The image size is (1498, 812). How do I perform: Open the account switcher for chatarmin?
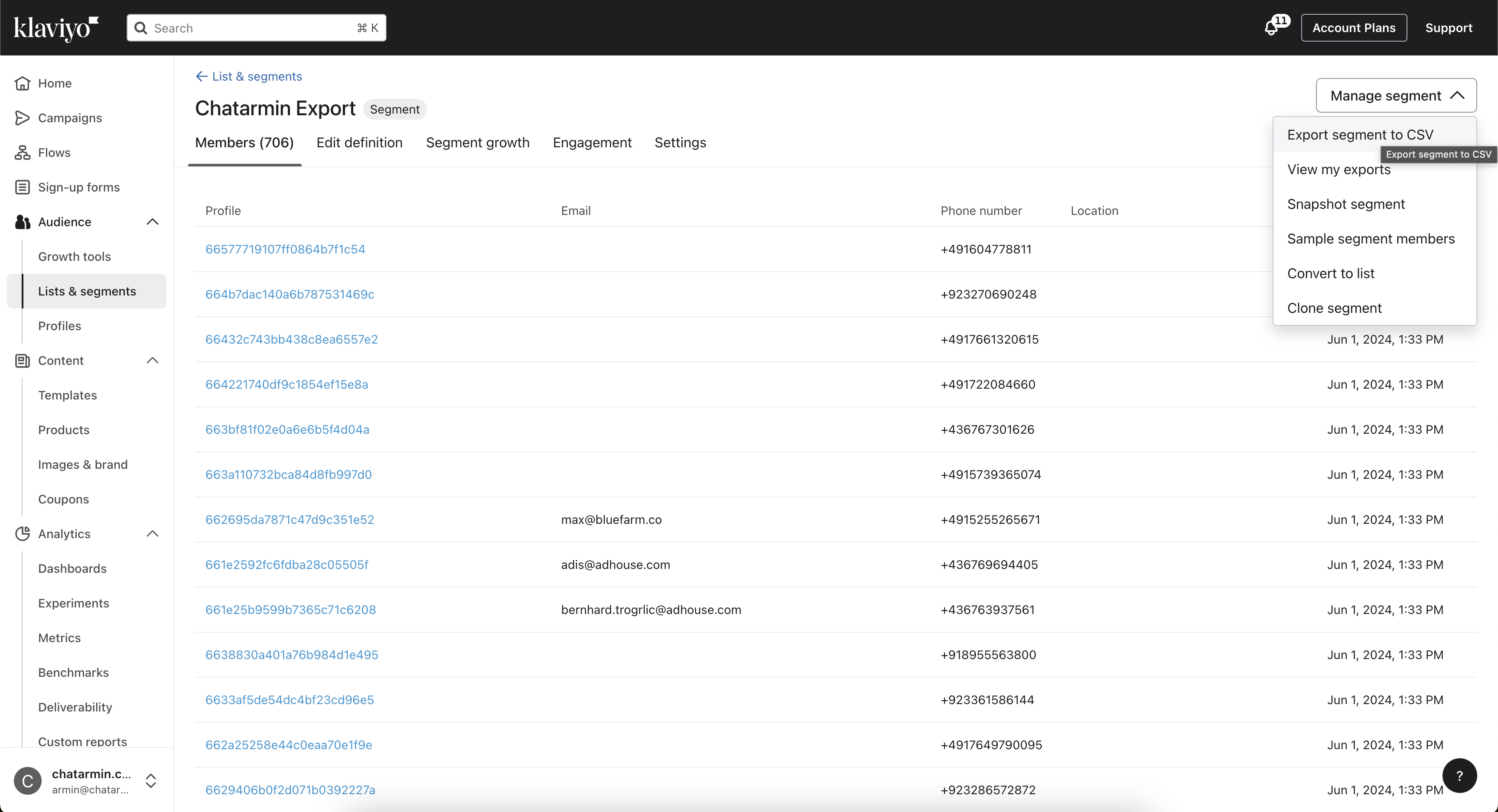[x=150, y=781]
